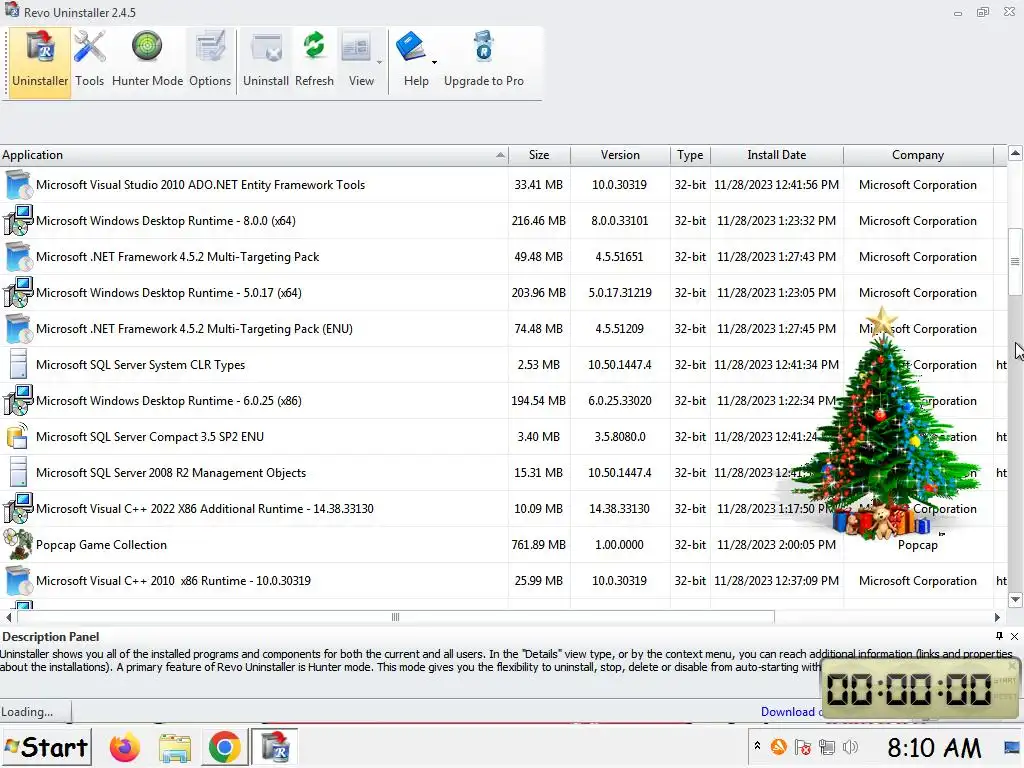The image size is (1024, 768).
Task: Close the Description Panel
Action: (1014, 635)
